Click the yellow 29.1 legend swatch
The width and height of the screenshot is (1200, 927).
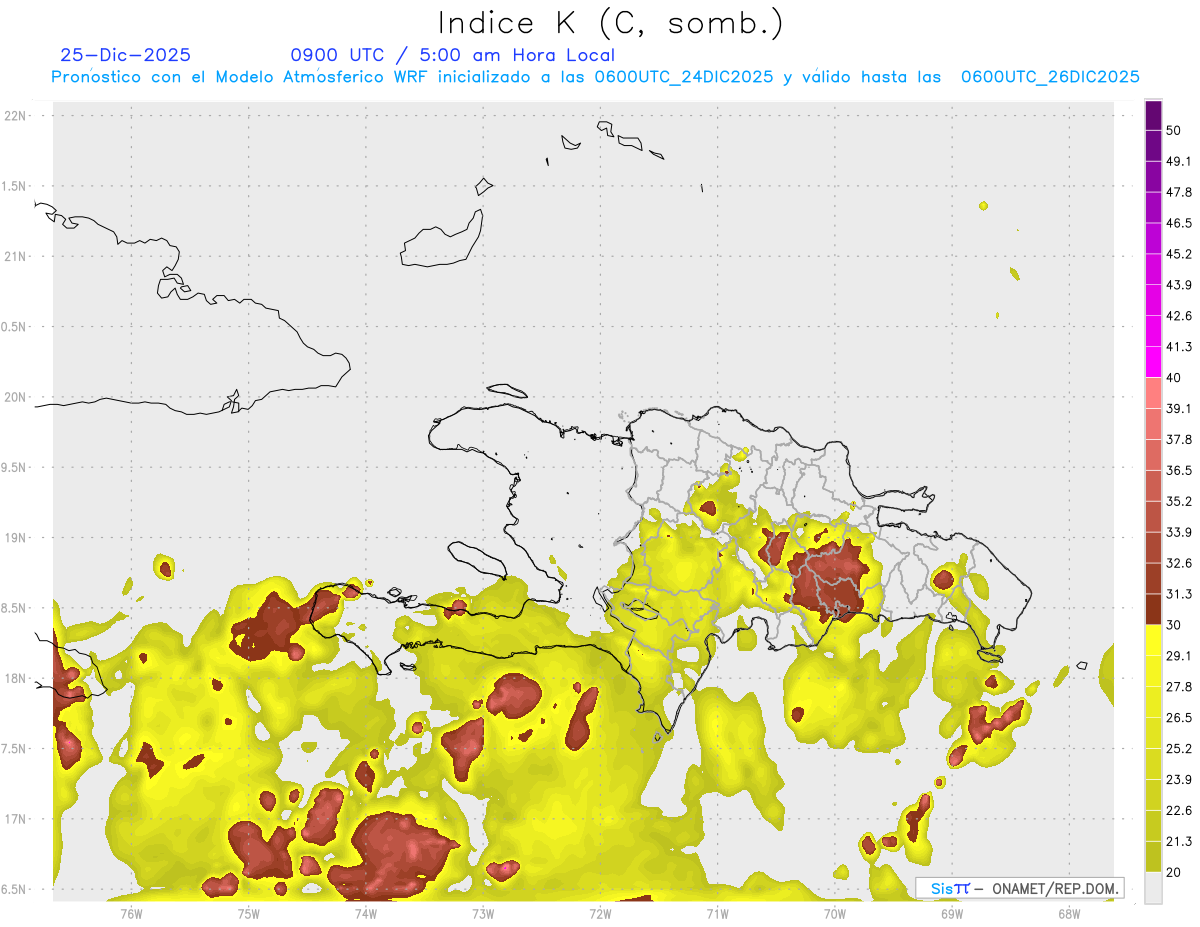tap(1153, 640)
